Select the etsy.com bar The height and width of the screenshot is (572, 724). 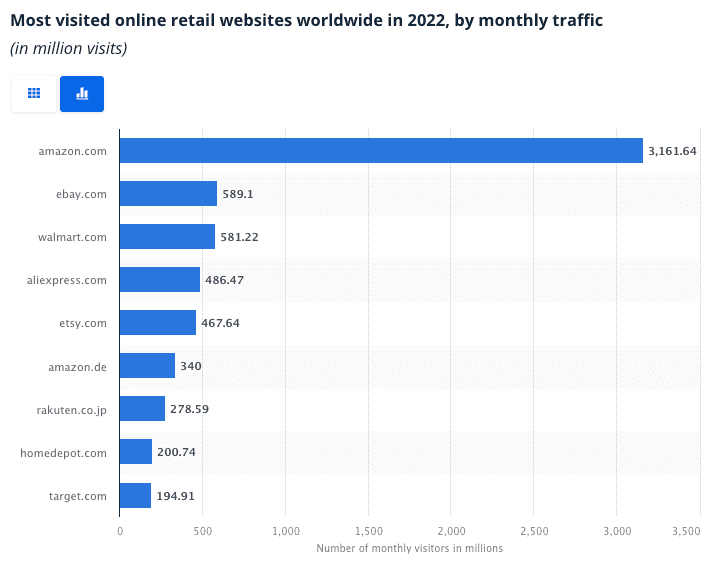click(x=157, y=322)
